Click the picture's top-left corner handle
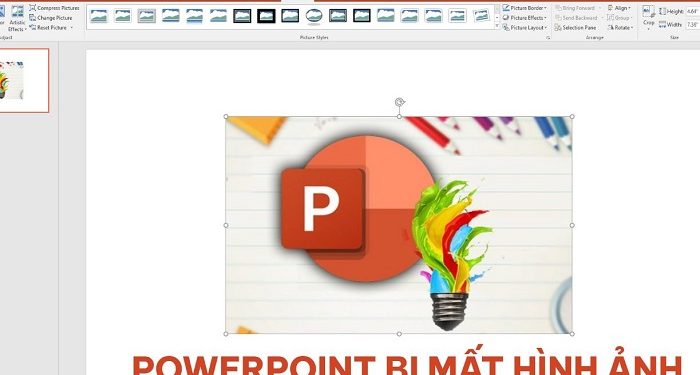The width and height of the screenshot is (700, 375). coord(226,117)
